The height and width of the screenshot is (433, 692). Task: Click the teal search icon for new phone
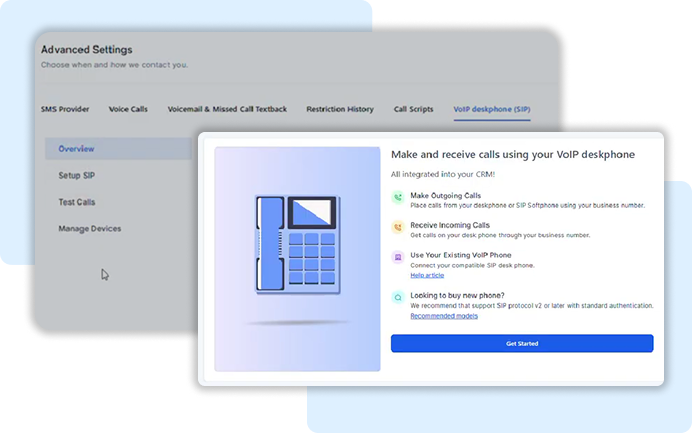point(398,297)
